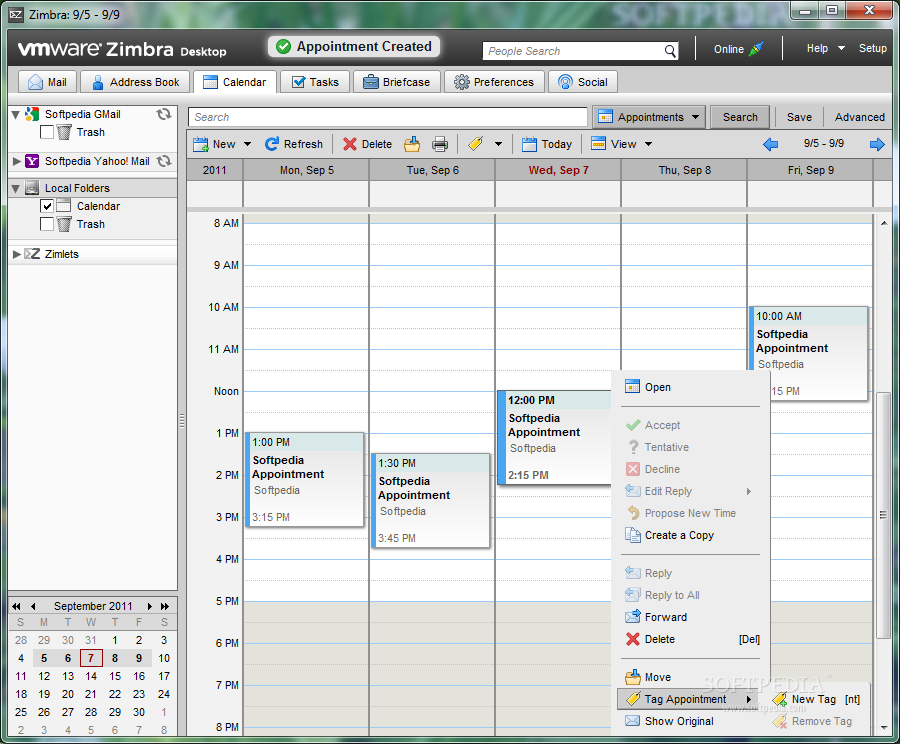Click the People Search input field

coord(572,51)
